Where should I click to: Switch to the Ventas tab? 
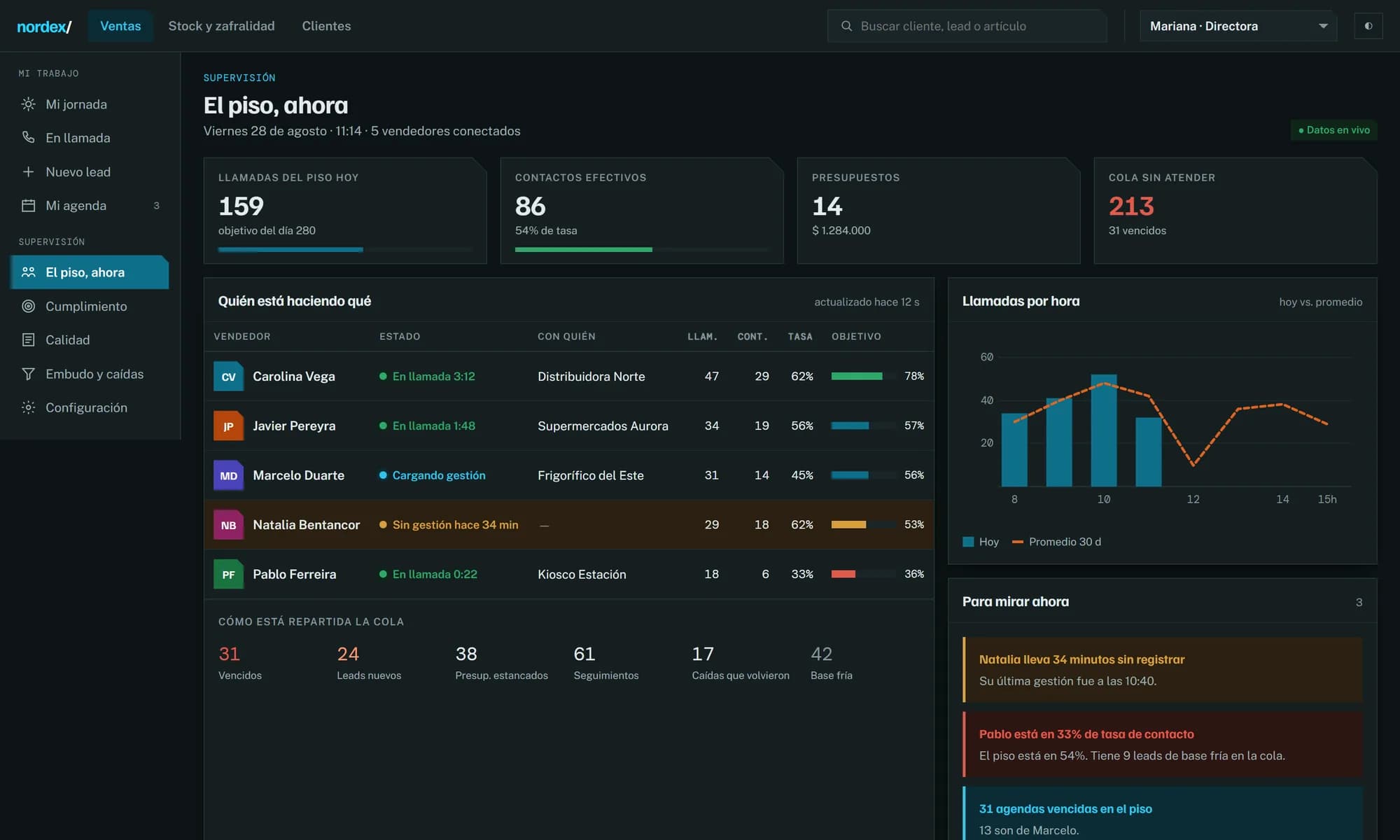[x=120, y=26]
